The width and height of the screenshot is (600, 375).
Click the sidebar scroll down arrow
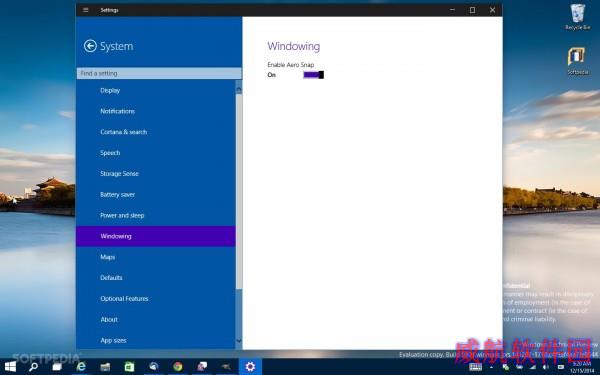pyautogui.click(x=239, y=341)
